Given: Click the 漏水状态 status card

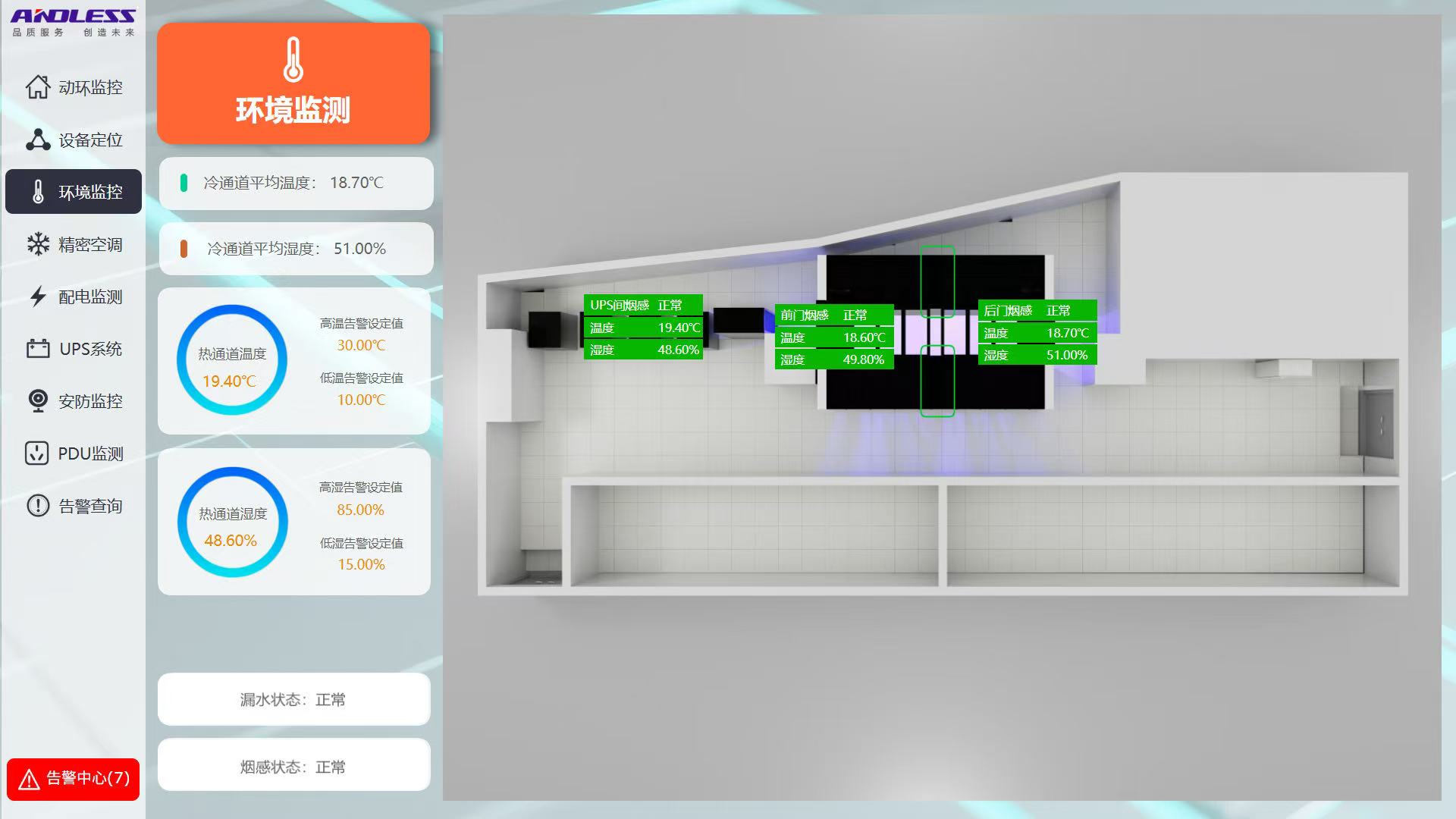Looking at the screenshot, I should click(293, 699).
